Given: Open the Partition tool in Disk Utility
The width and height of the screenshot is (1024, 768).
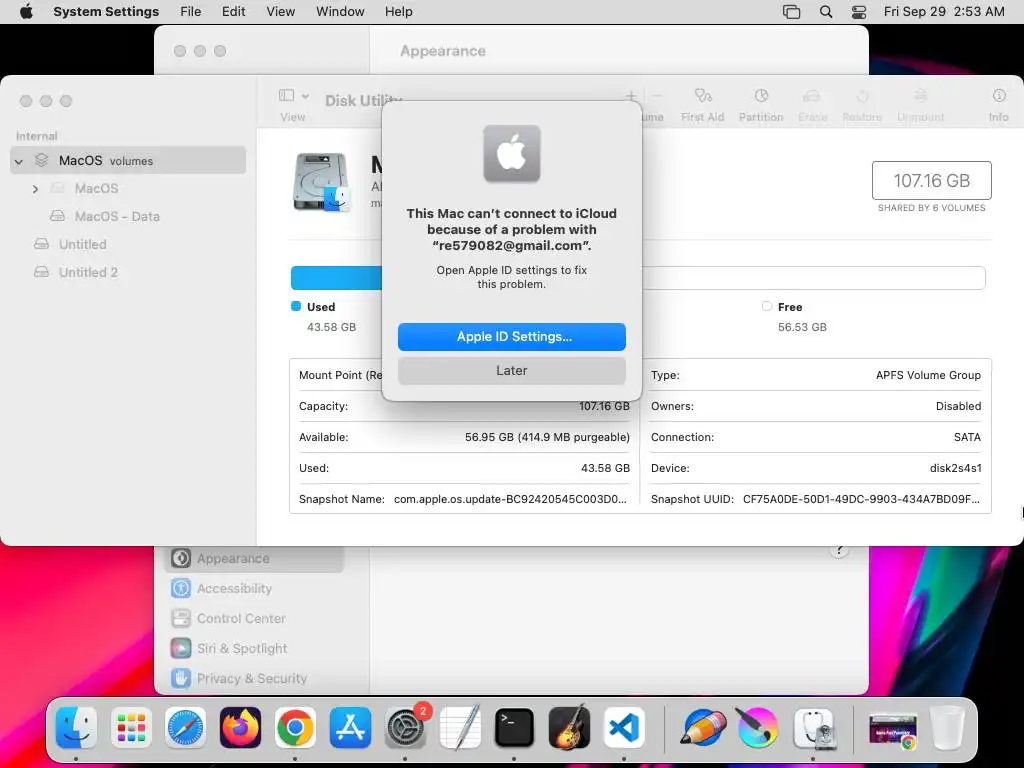Looking at the screenshot, I should (x=761, y=105).
